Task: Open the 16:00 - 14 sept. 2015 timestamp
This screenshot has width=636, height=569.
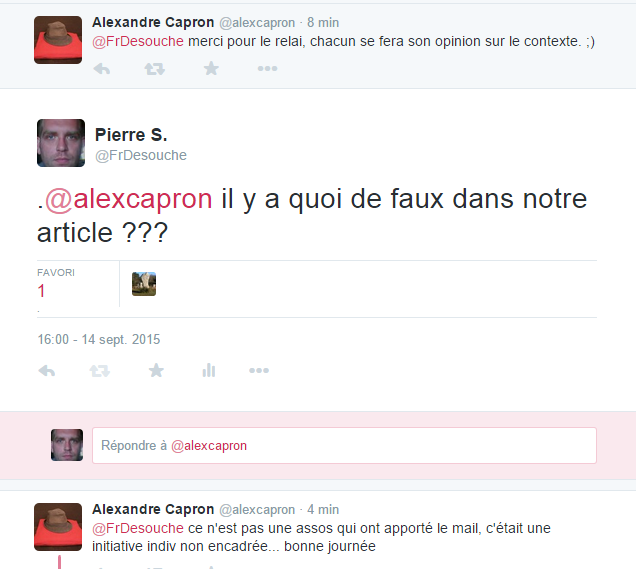Action: (99, 339)
